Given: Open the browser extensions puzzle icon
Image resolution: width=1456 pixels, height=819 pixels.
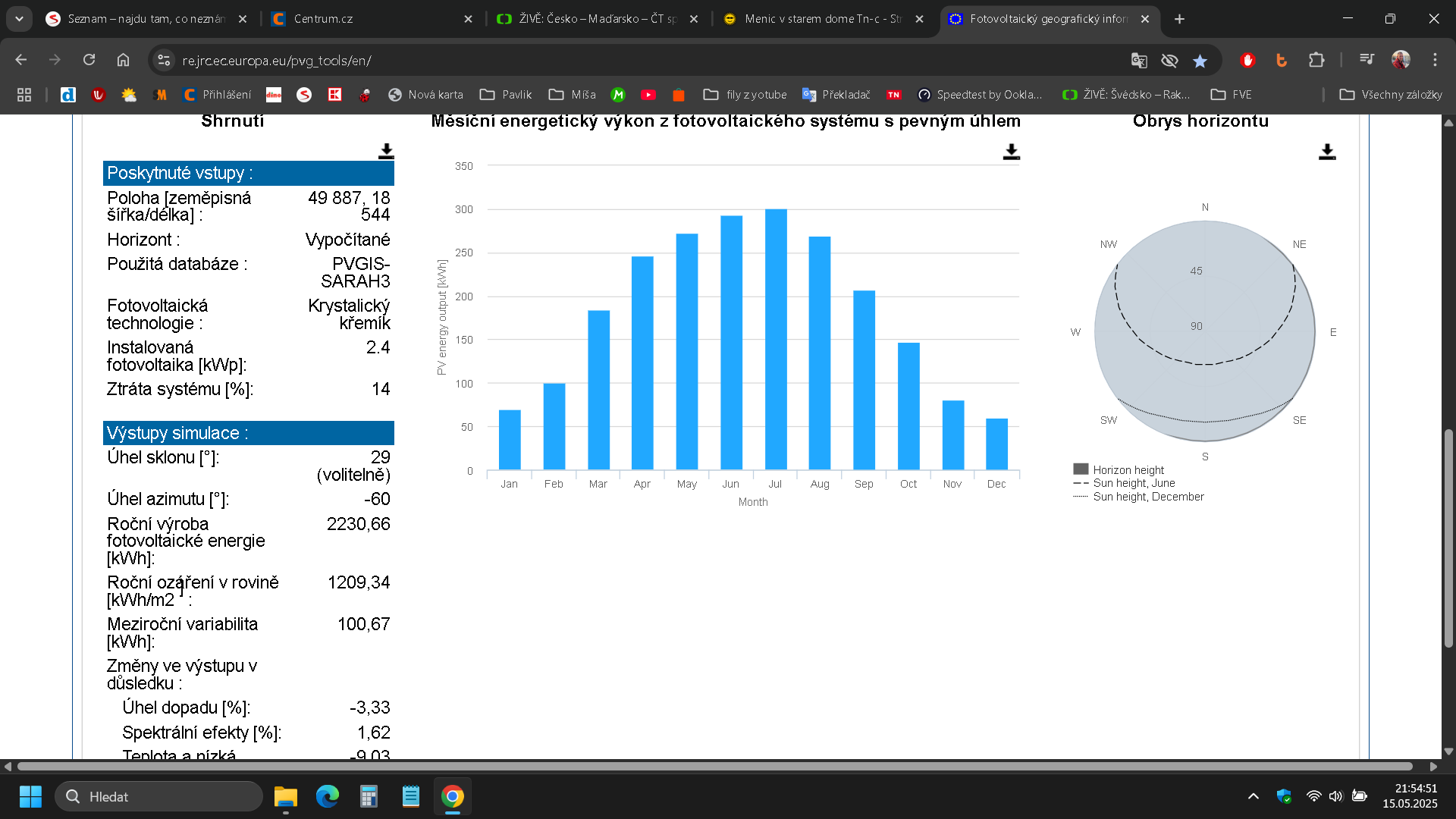Looking at the screenshot, I should pos(1316,60).
